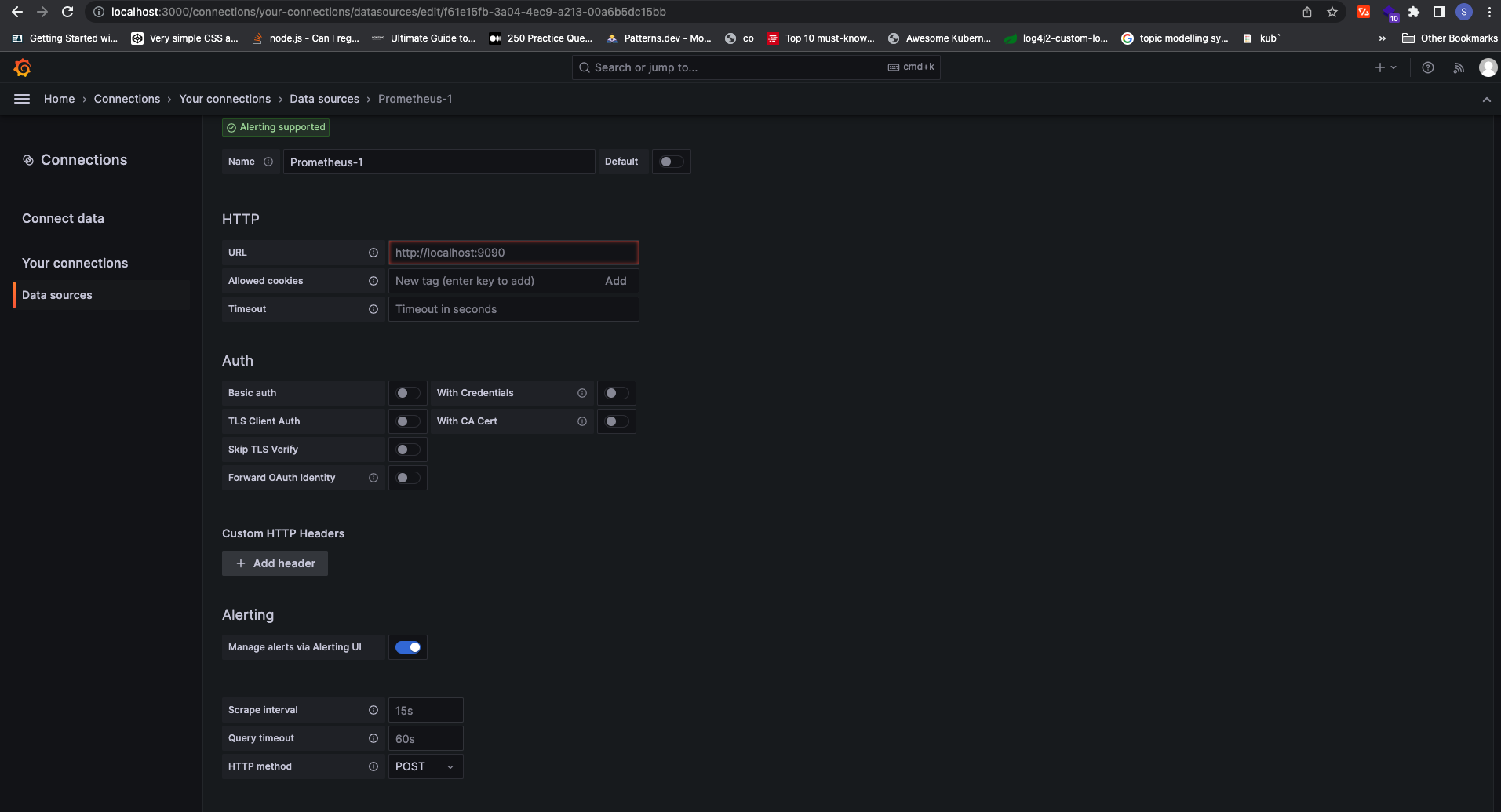Click info icon for Forward OAuth Identity

373,478
